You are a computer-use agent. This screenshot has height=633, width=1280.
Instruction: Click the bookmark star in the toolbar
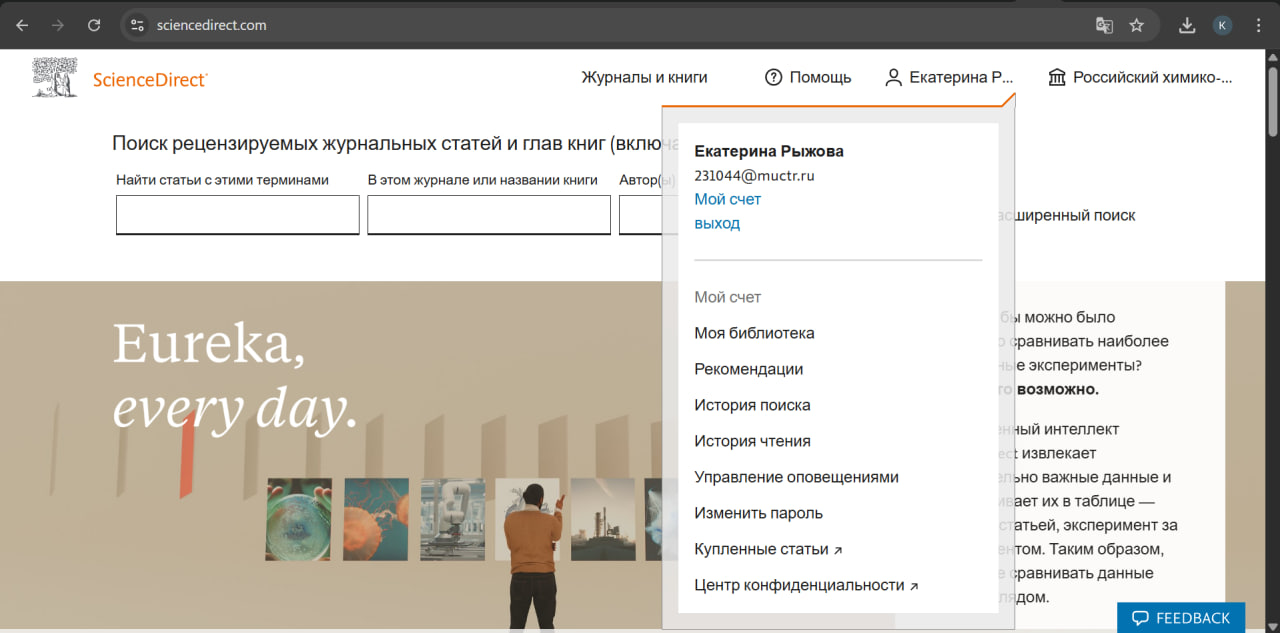[1138, 24]
